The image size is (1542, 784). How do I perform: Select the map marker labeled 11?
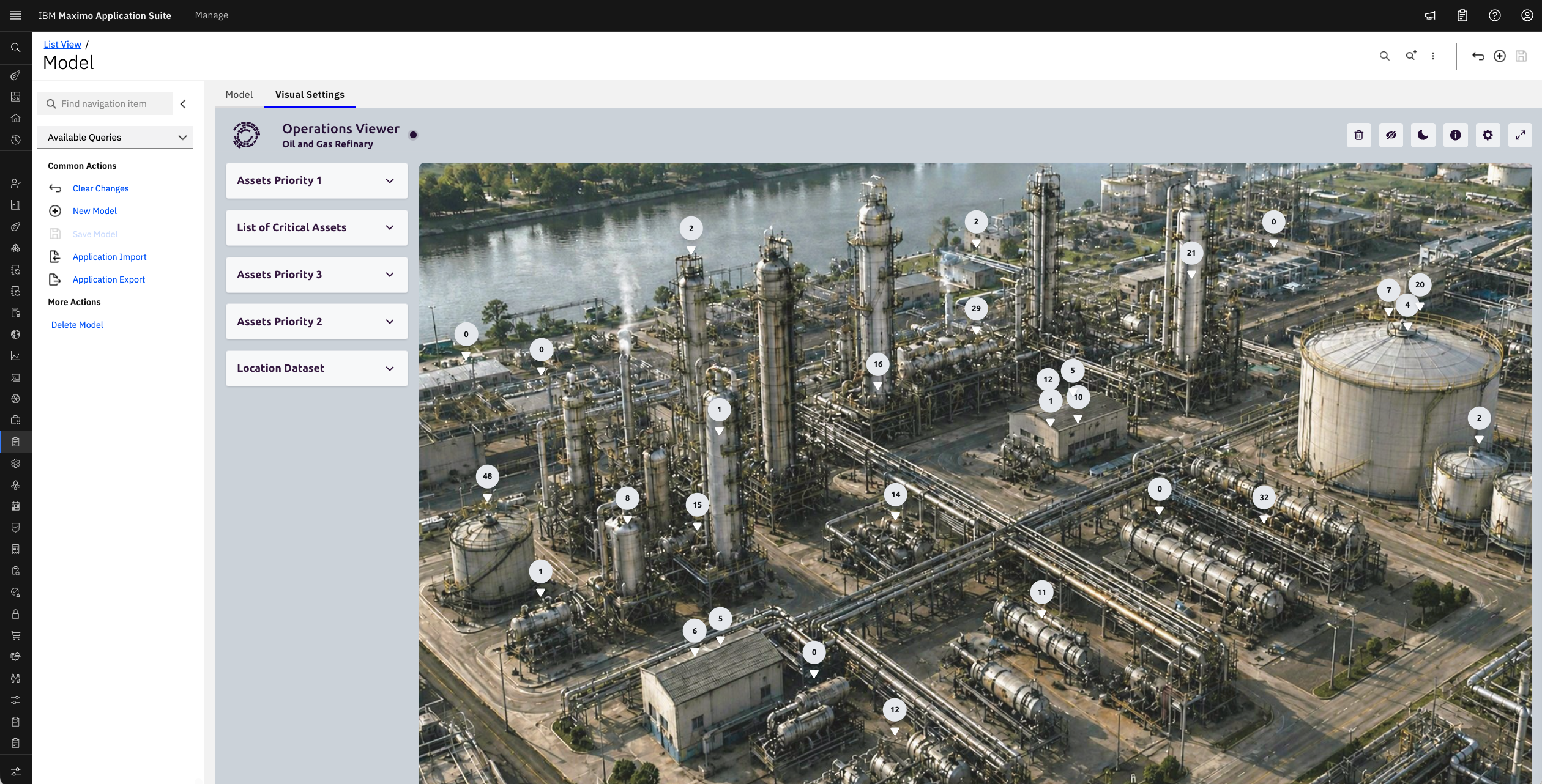pos(1041,593)
